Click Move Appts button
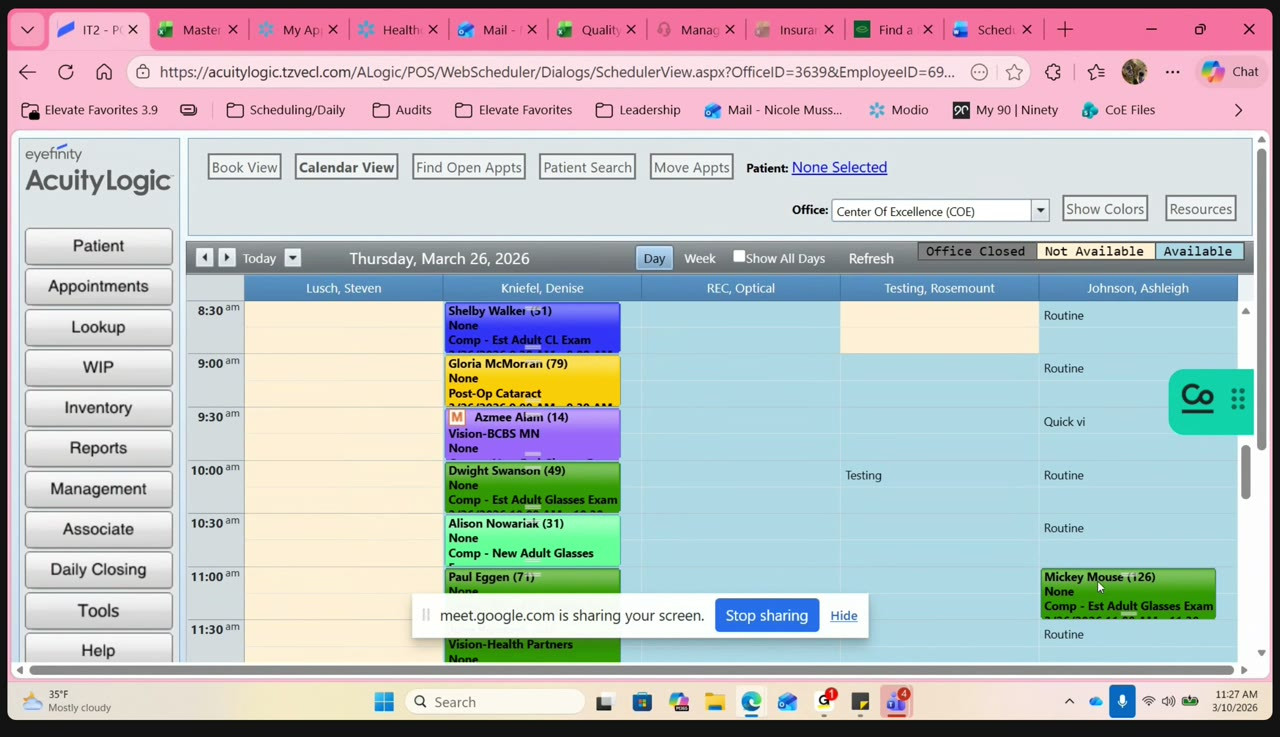Image resolution: width=1280 pixels, height=737 pixels. pyautogui.click(x=691, y=167)
